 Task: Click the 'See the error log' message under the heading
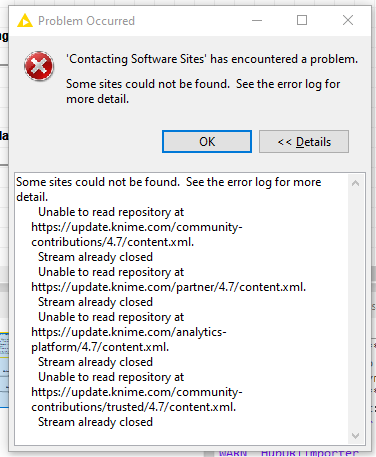[203, 91]
